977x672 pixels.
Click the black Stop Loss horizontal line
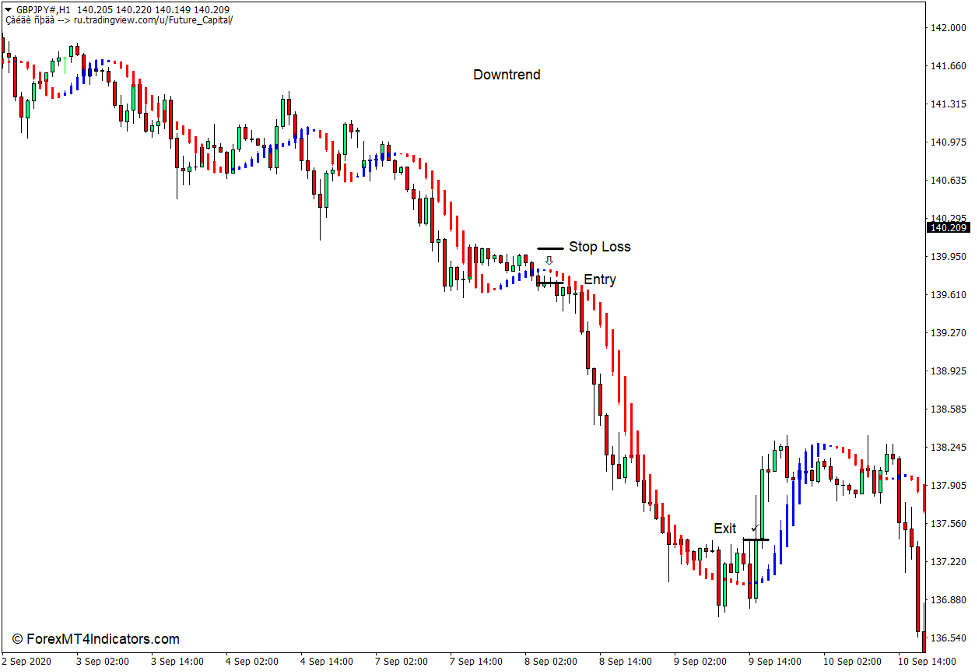point(550,247)
